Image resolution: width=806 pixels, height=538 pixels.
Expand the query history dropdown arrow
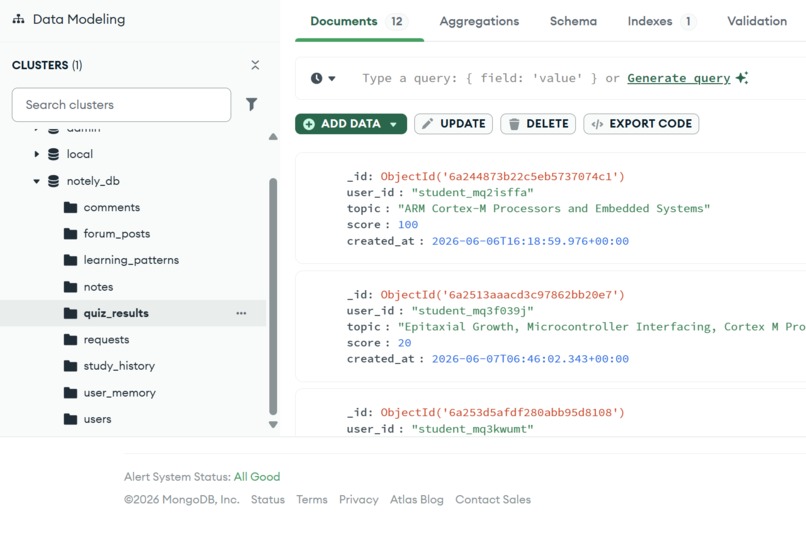click(332, 79)
